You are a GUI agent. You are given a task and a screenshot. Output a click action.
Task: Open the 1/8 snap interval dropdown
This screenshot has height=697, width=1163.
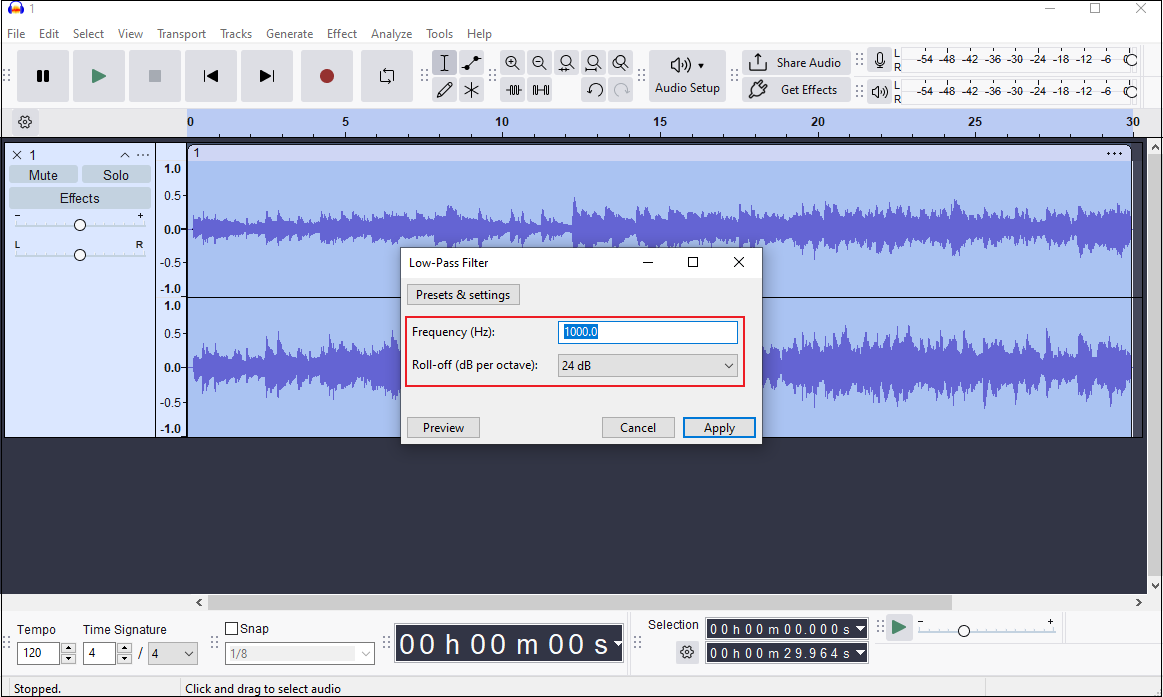tap(299, 653)
